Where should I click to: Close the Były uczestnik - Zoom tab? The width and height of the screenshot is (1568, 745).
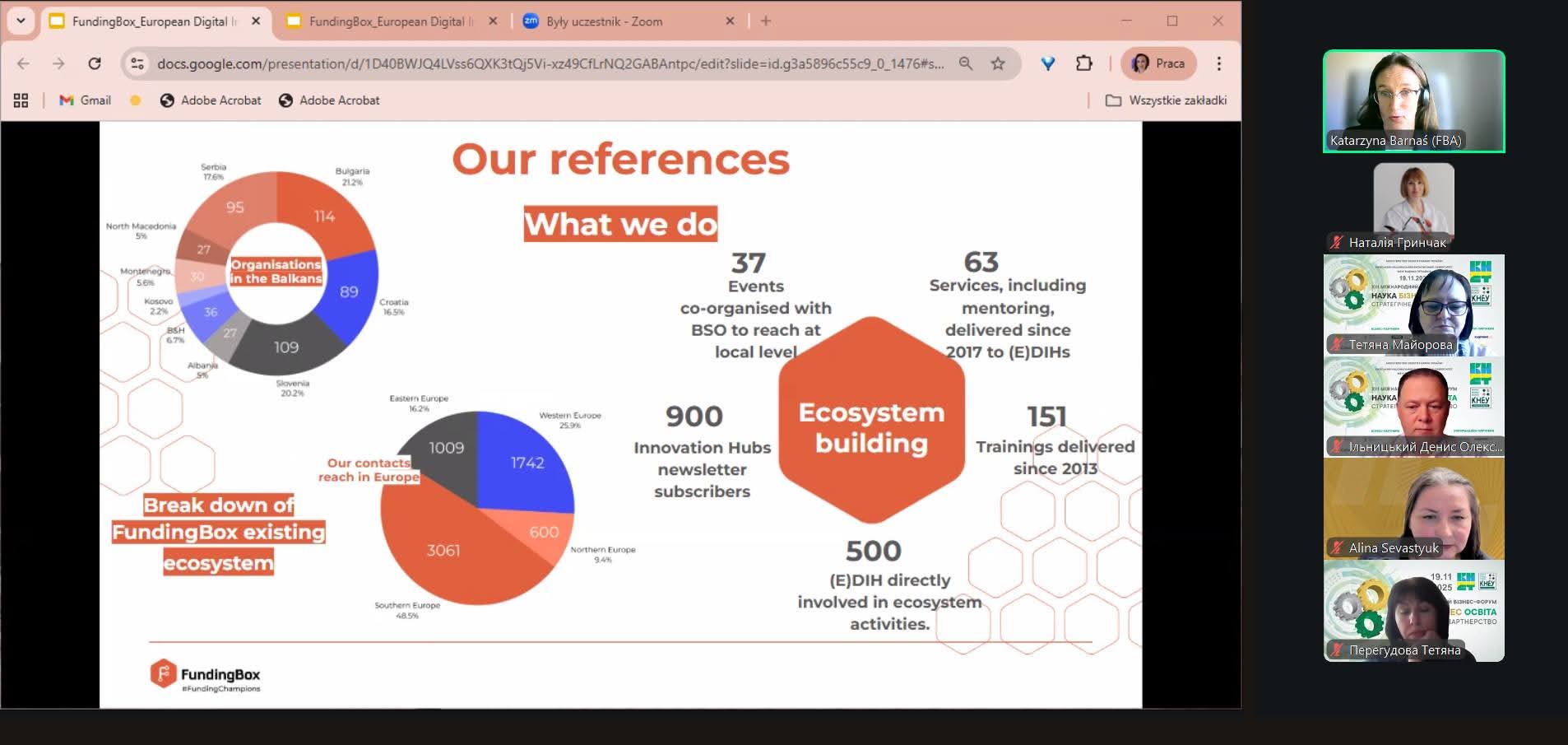pos(730,21)
